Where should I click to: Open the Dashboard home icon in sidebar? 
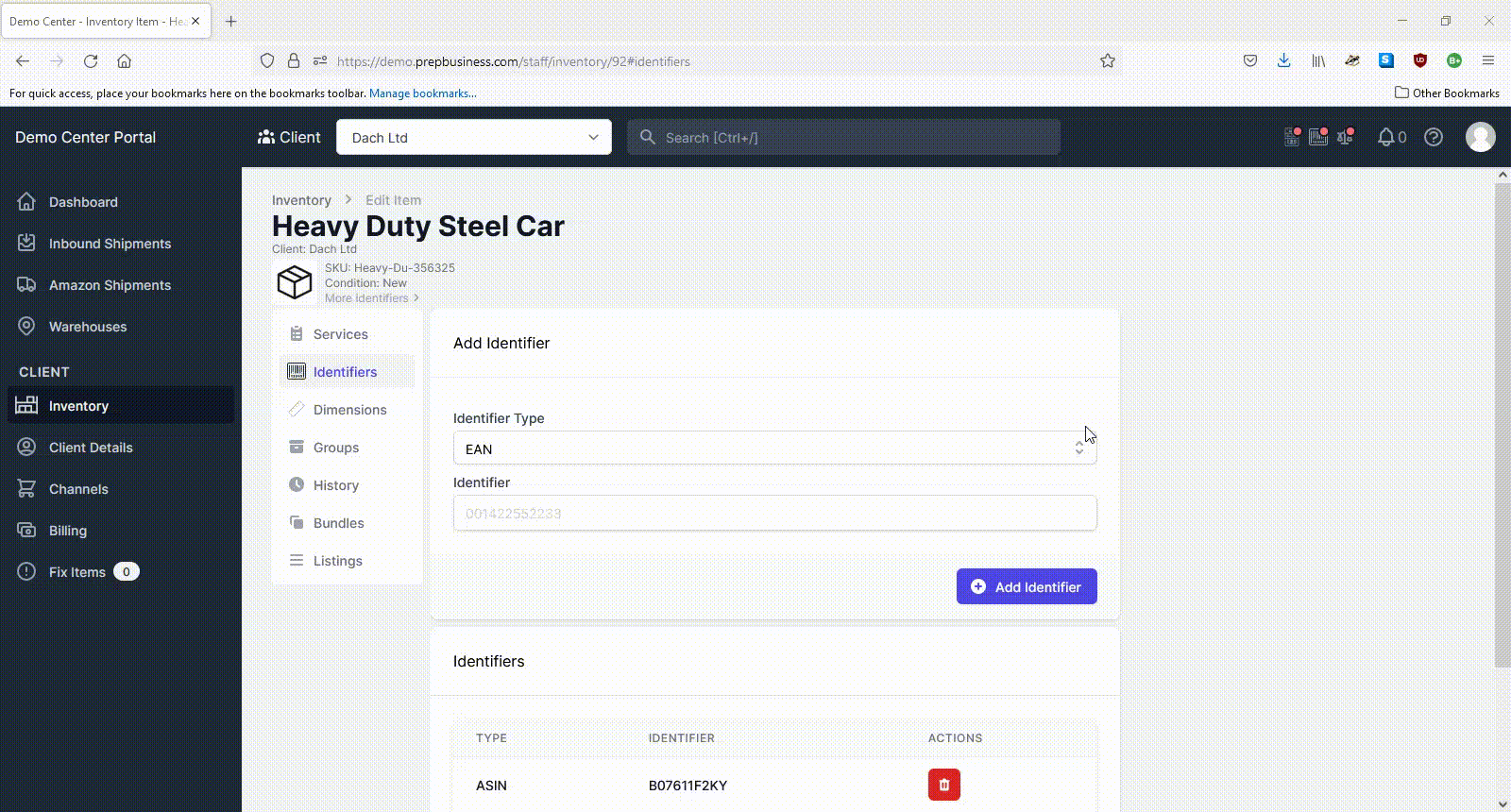pyautogui.click(x=26, y=201)
